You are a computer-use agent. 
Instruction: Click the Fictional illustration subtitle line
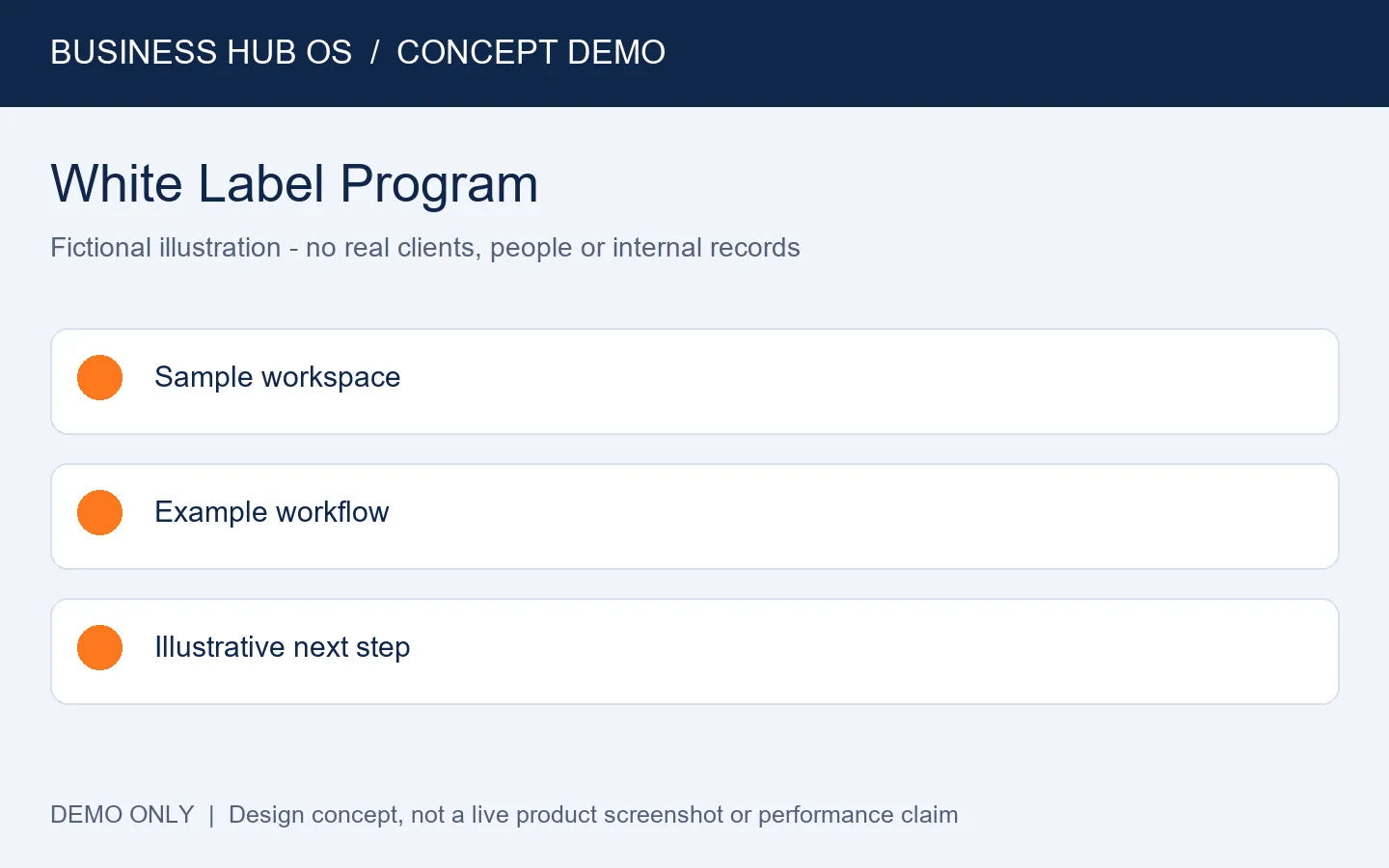425,248
